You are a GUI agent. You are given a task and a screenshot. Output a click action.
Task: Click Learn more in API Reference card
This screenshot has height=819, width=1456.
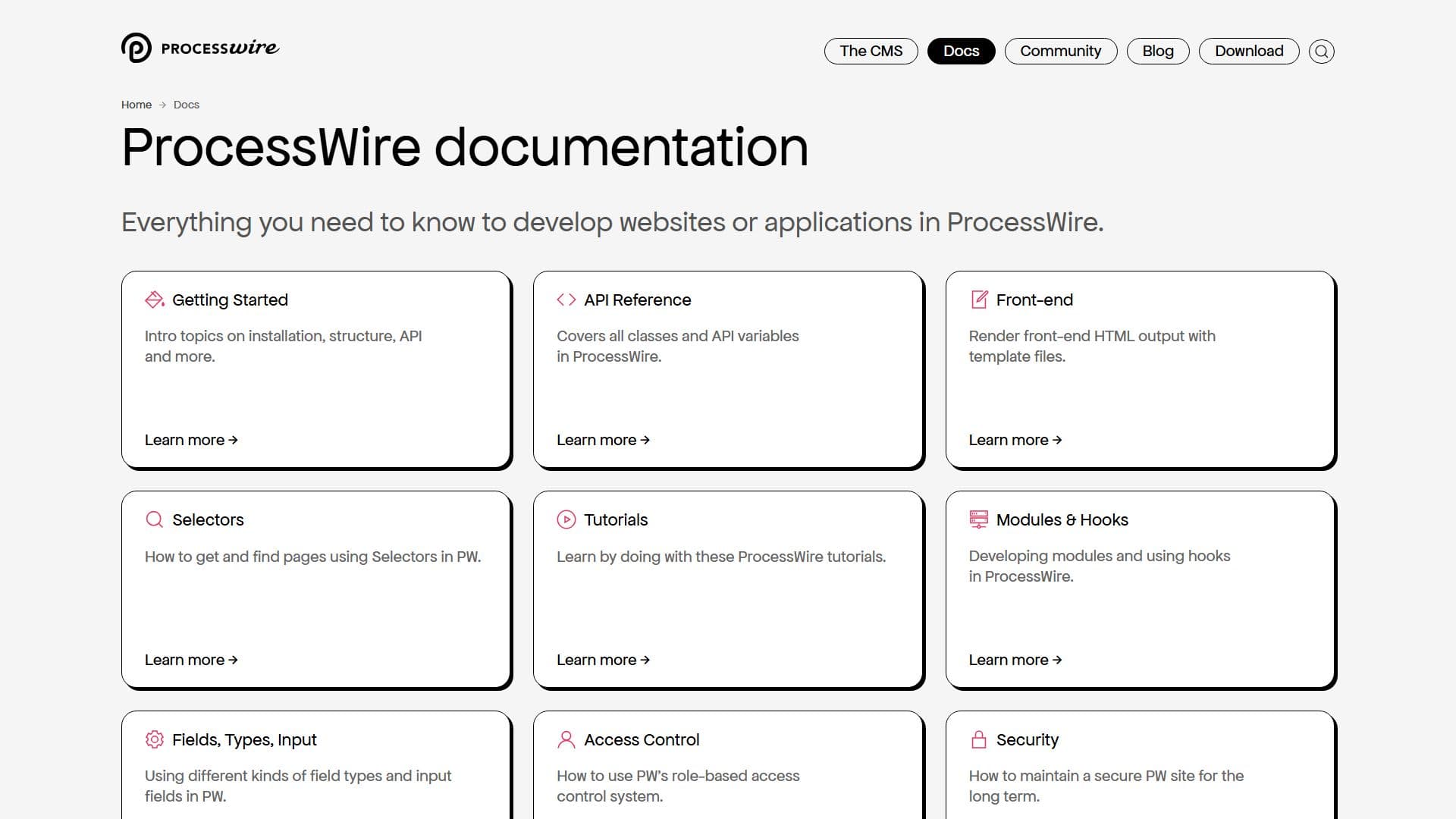[603, 440]
